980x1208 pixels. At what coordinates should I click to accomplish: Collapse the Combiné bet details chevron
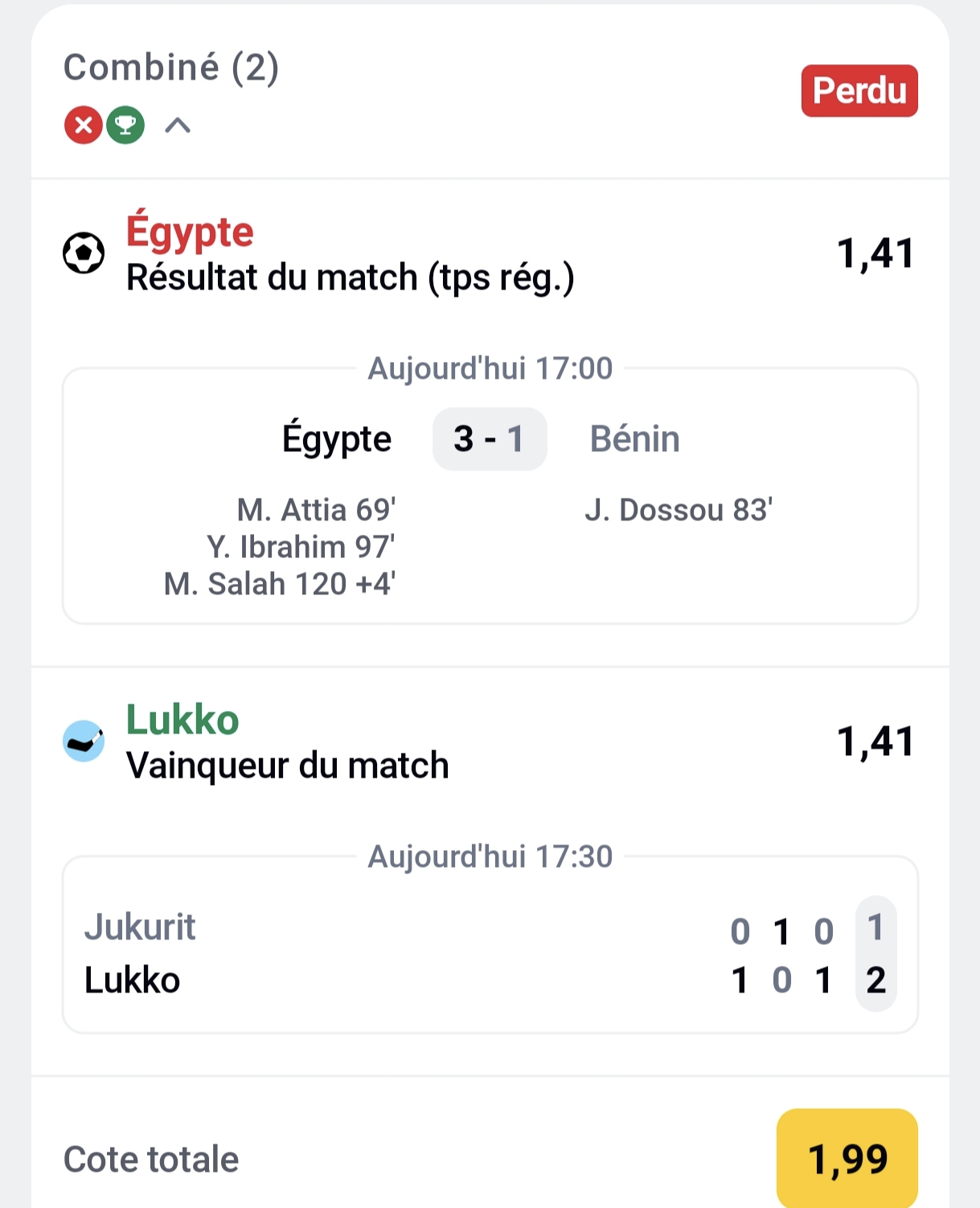tap(178, 125)
